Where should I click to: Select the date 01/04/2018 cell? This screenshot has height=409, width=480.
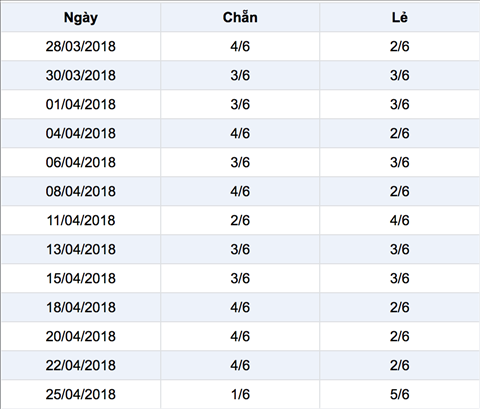pyautogui.click(x=81, y=104)
